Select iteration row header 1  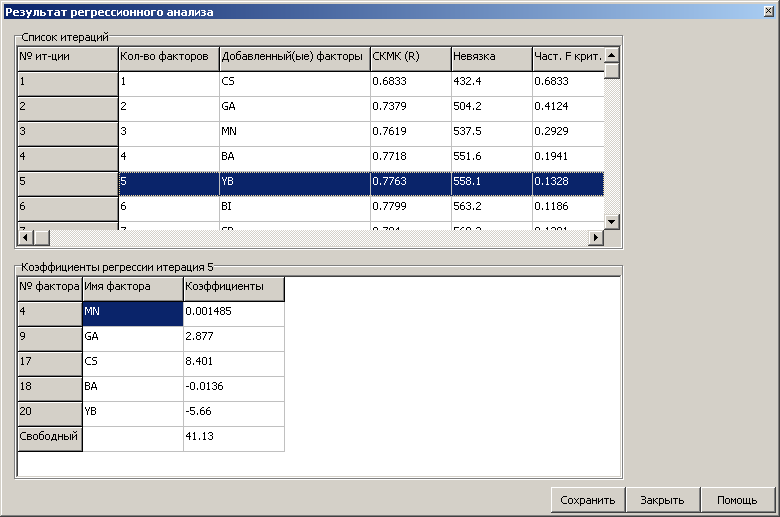click(68, 84)
